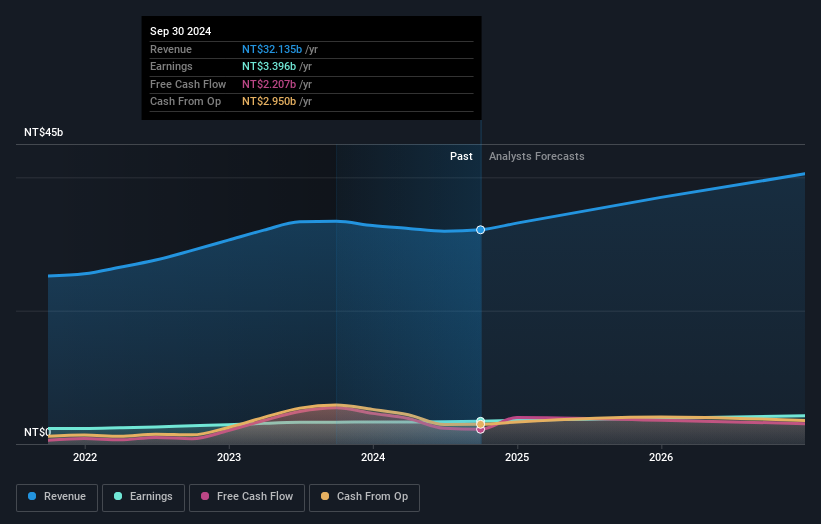Image resolution: width=821 pixels, height=524 pixels.
Task: Toggle the Cash From Op legend button
Action: [x=364, y=497]
